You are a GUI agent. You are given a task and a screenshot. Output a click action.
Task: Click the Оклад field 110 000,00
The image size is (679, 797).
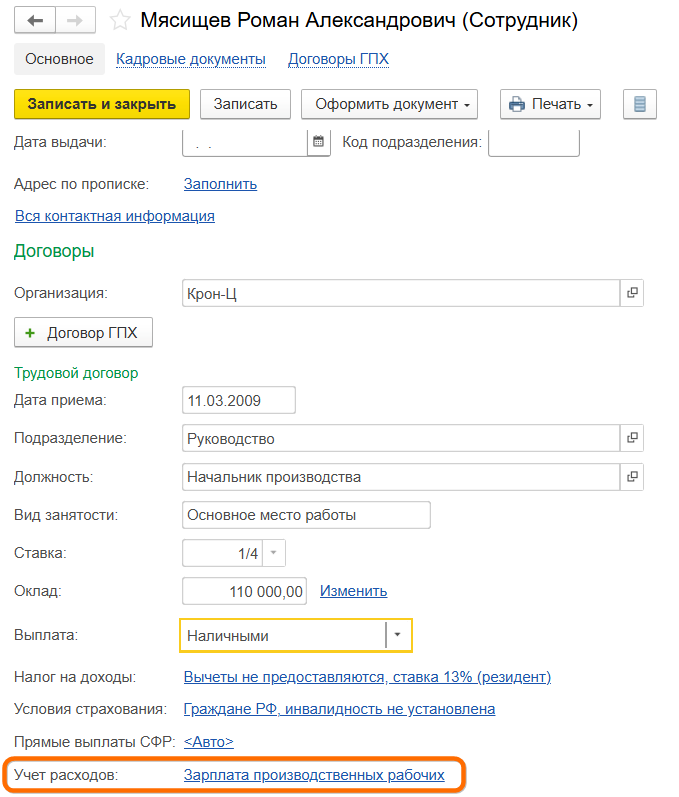click(244, 591)
